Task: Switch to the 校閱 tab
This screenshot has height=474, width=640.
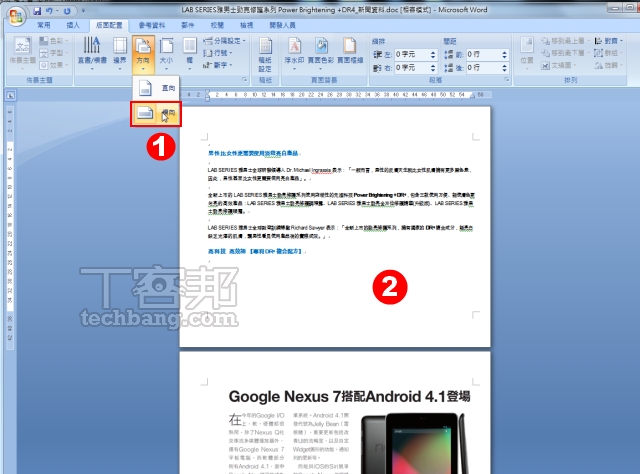Action: point(217,25)
